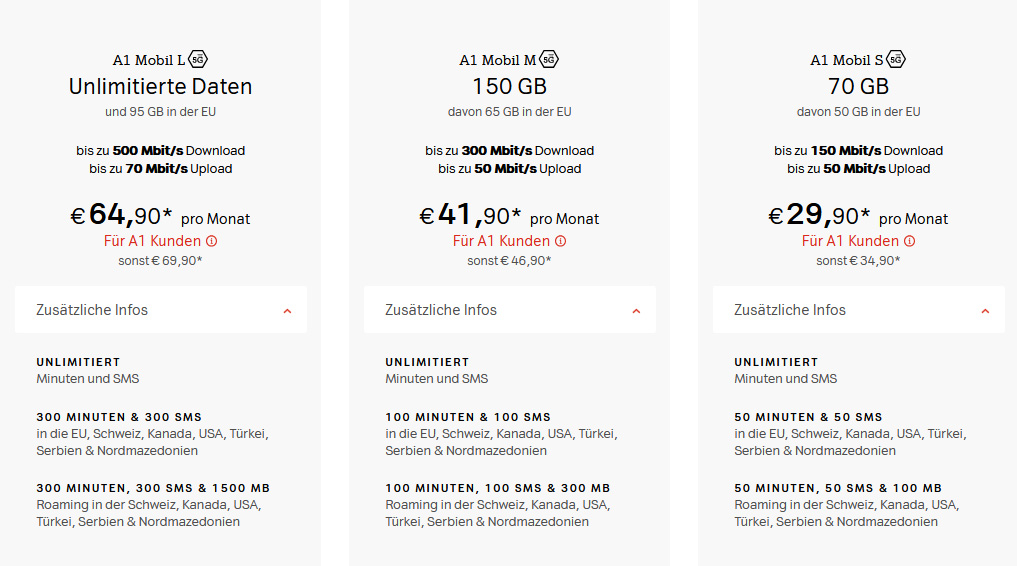Click Zusätzliche Infos label in the Mobil L card
1017x566 pixels.
coord(92,310)
